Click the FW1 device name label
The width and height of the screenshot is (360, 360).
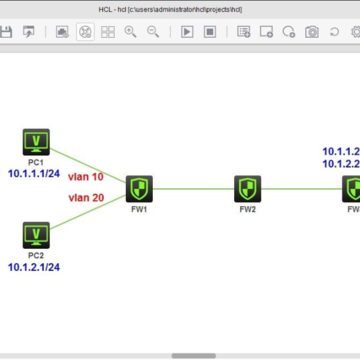pyautogui.click(x=139, y=209)
